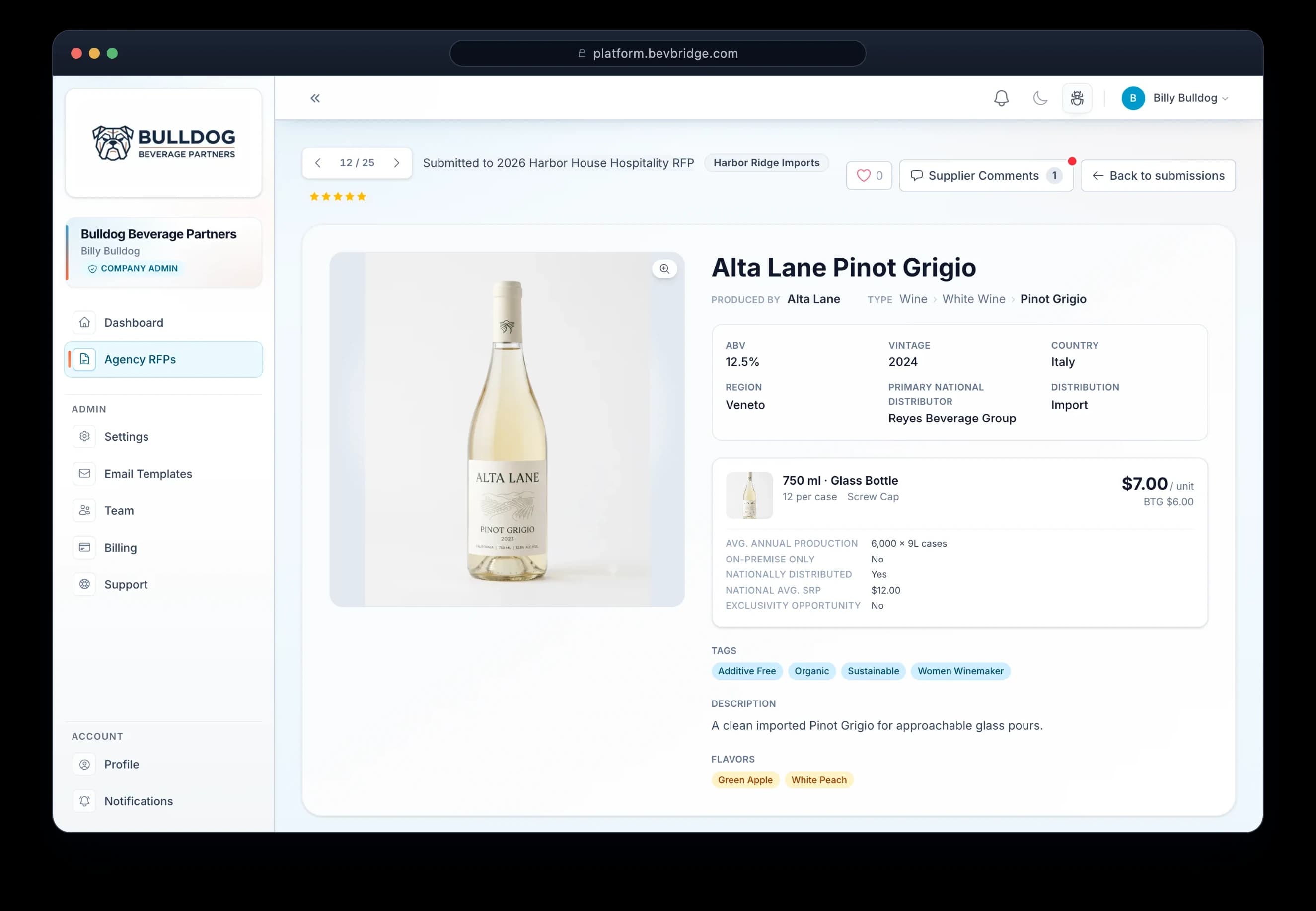Click the Additive Free tag

point(746,671)
